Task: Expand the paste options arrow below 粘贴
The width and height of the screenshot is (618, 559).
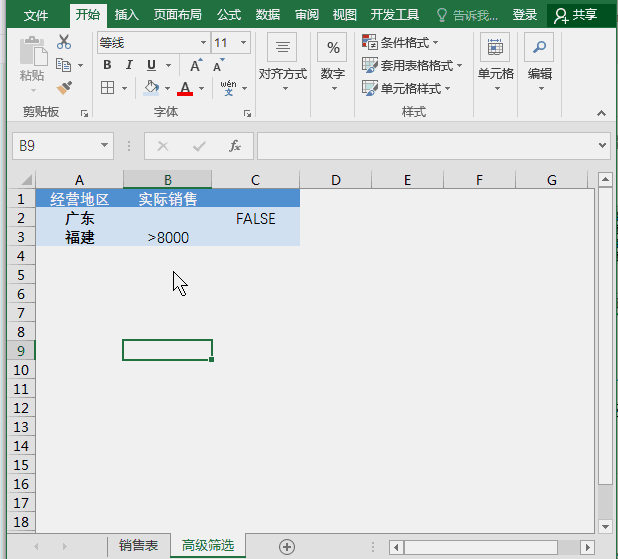Action: 33,91
